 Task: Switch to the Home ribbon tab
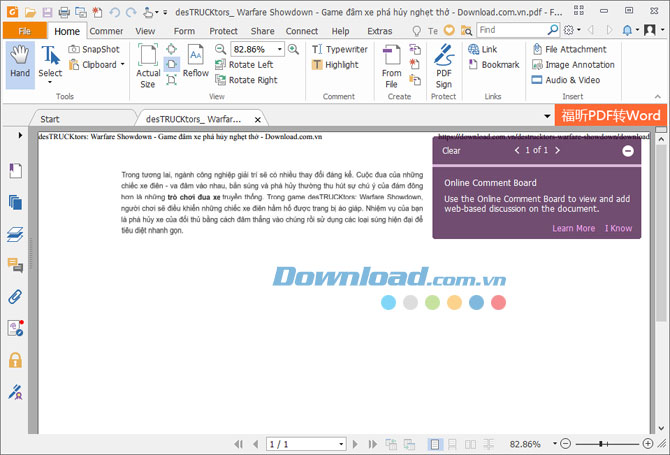67,31
